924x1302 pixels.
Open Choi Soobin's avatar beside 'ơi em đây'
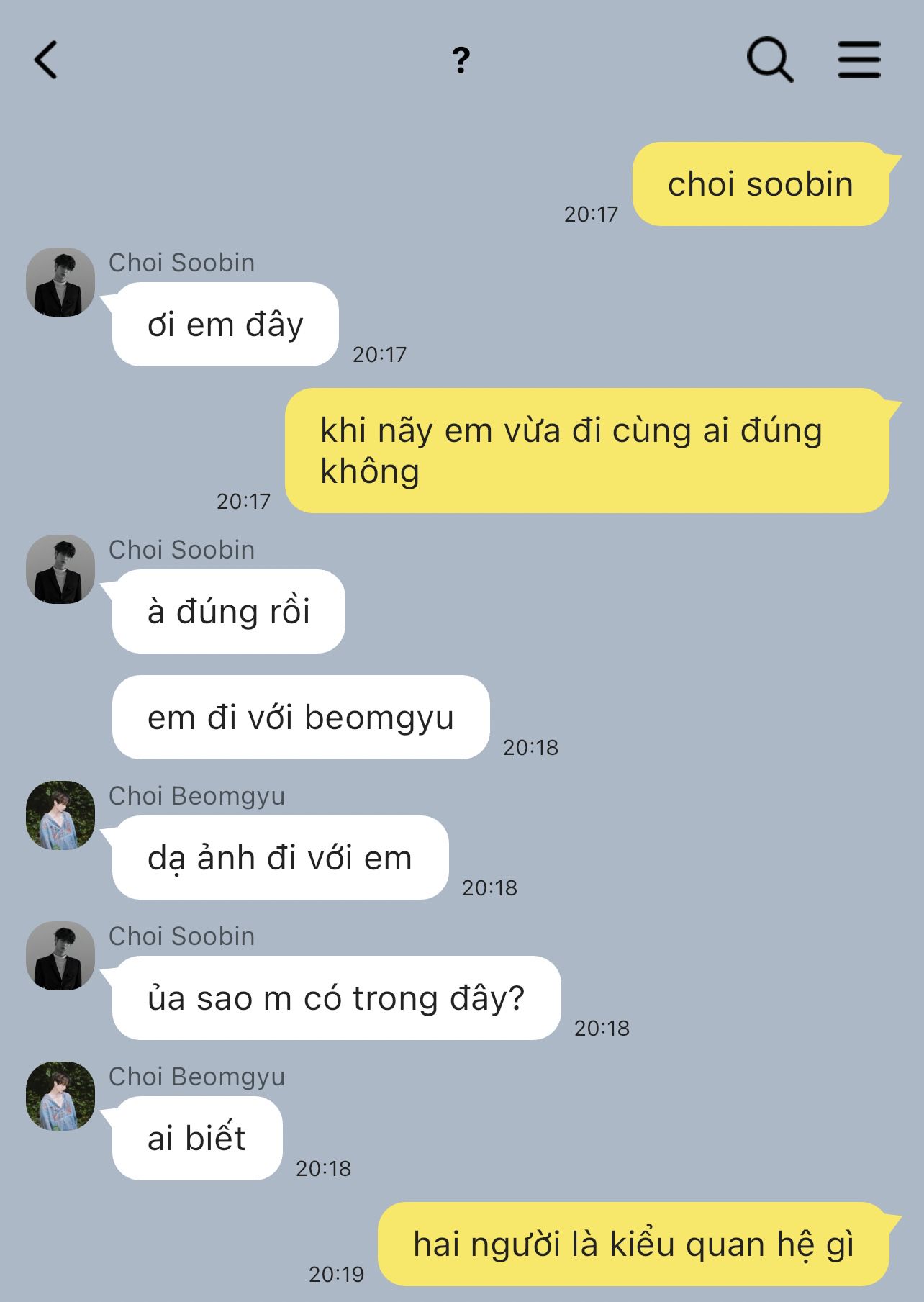60,282
